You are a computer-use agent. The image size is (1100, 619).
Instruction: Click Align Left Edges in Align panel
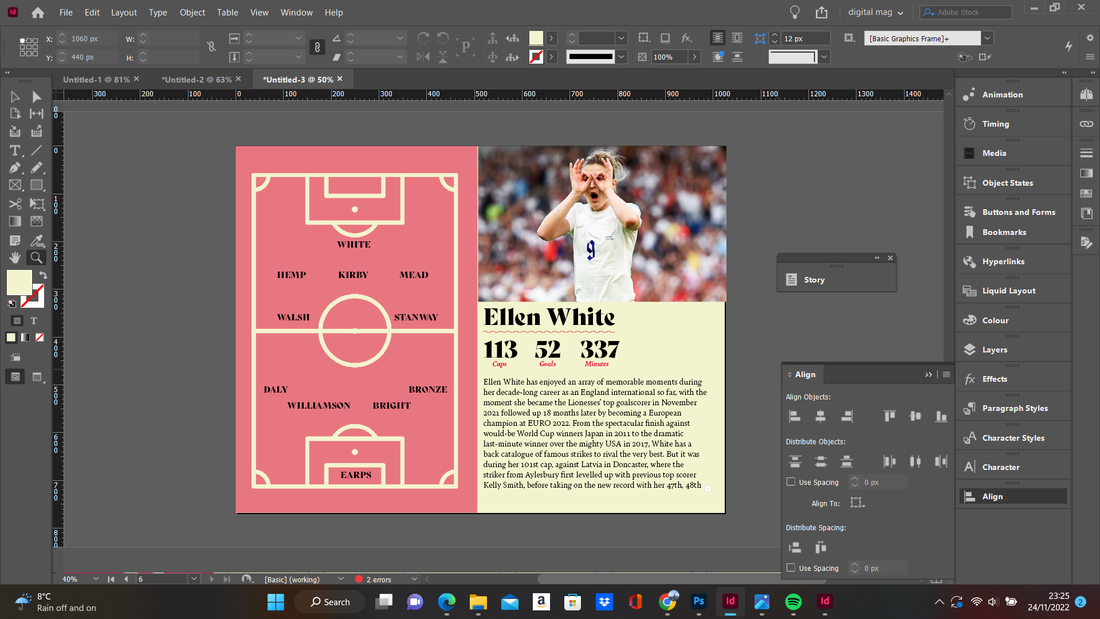(795, 416)
